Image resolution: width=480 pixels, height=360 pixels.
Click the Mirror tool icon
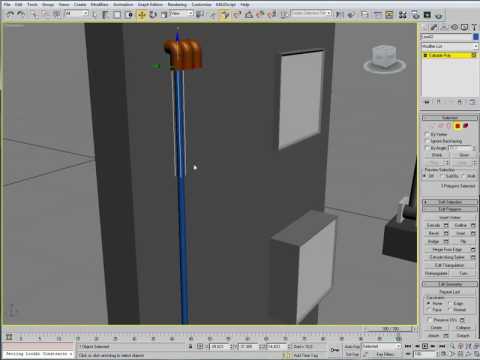(x=340, y=15)
